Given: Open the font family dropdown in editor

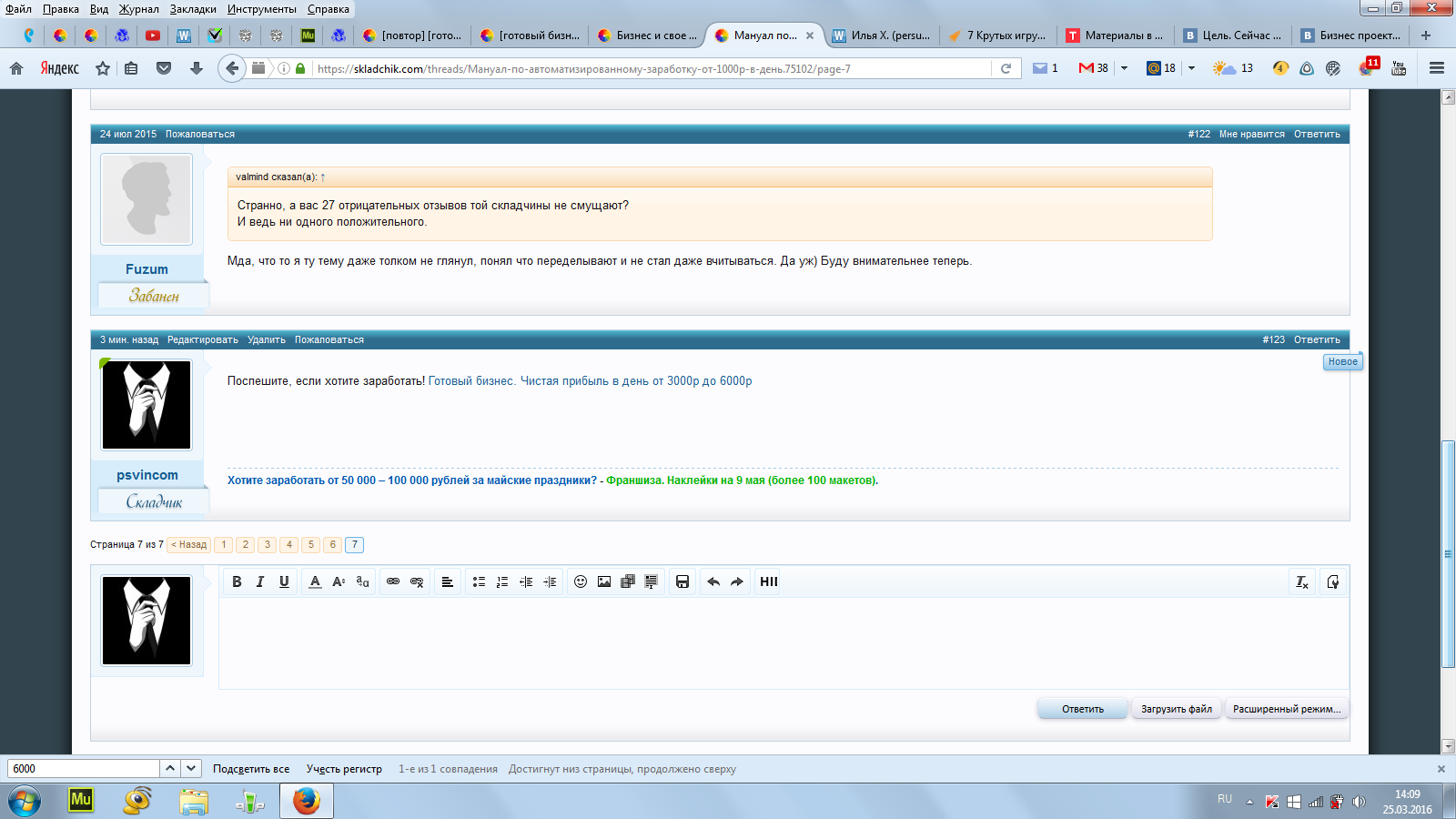Looking at the screenshot, I should click(362, 581).
